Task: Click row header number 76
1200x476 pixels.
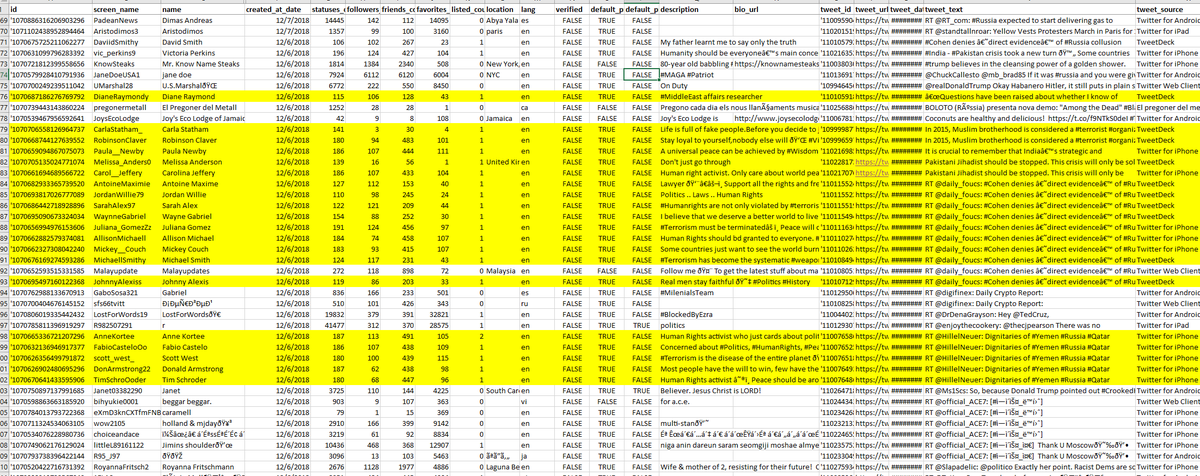Action: coord(4,97)
